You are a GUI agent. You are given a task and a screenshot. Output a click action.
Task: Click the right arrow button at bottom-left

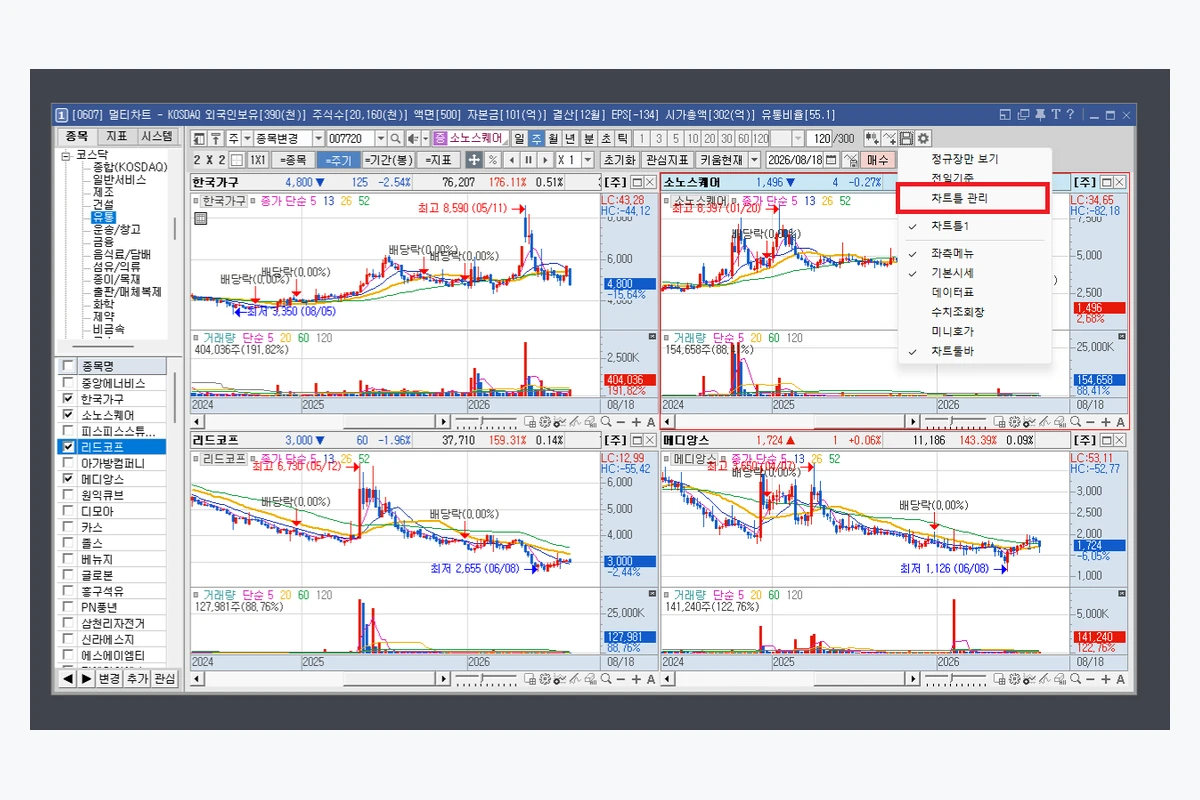(x=86, y=679)
